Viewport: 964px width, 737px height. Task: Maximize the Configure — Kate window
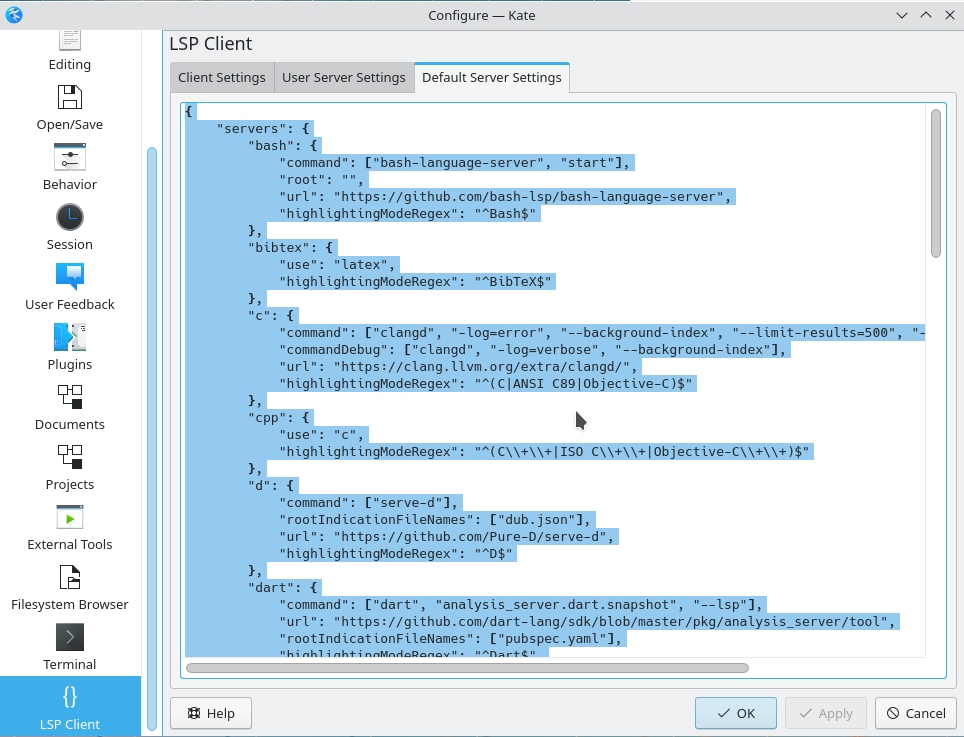[x=926, y=15]
